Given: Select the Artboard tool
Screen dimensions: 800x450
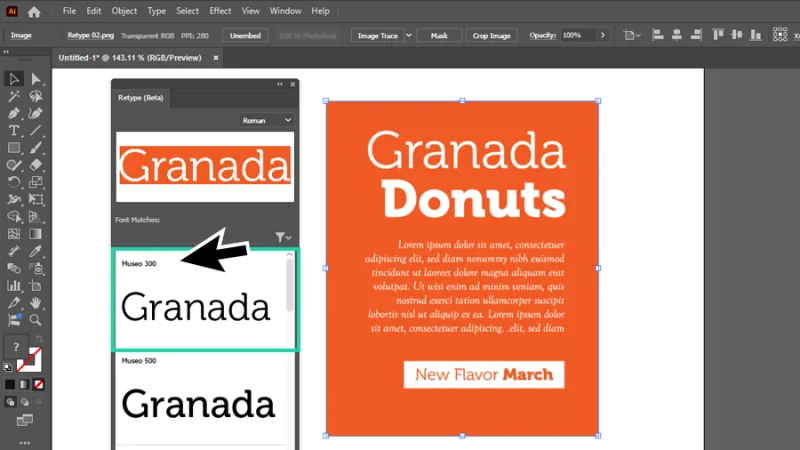Looking at the screenshot, I should click(x=36, y=286).
